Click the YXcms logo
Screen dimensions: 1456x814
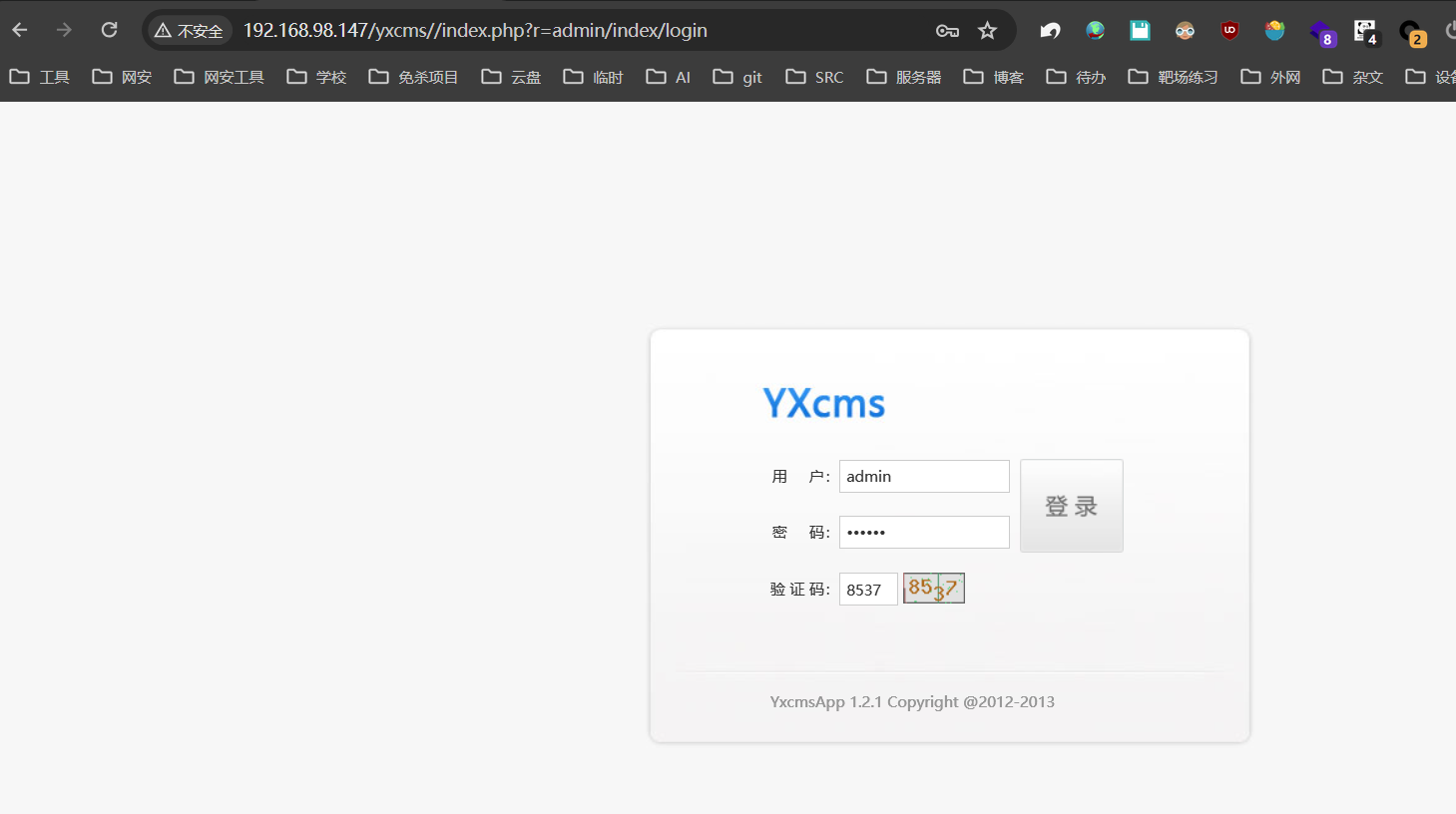coord(824,403)
